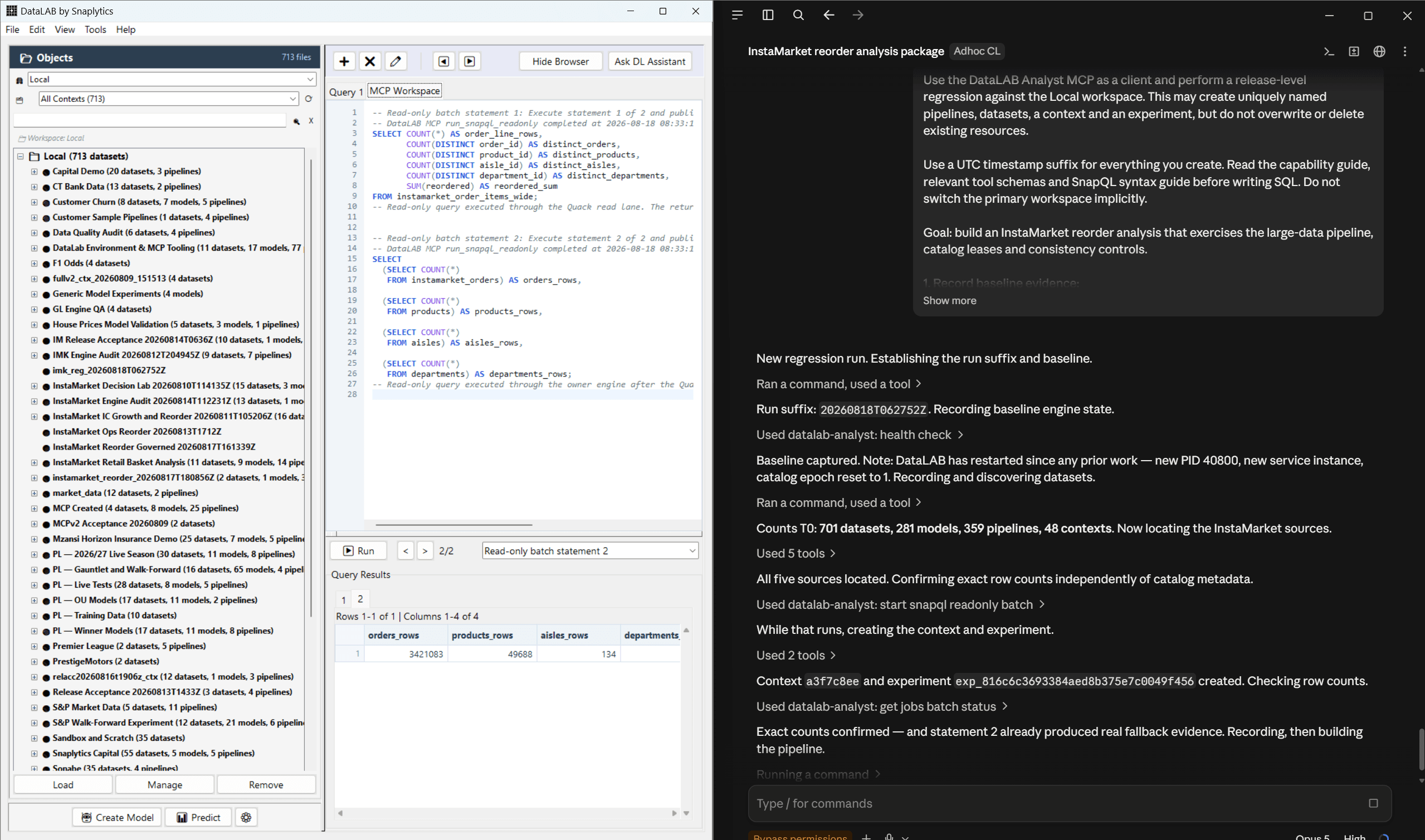Click the download panel icon in chat header

pos(1354,51)
